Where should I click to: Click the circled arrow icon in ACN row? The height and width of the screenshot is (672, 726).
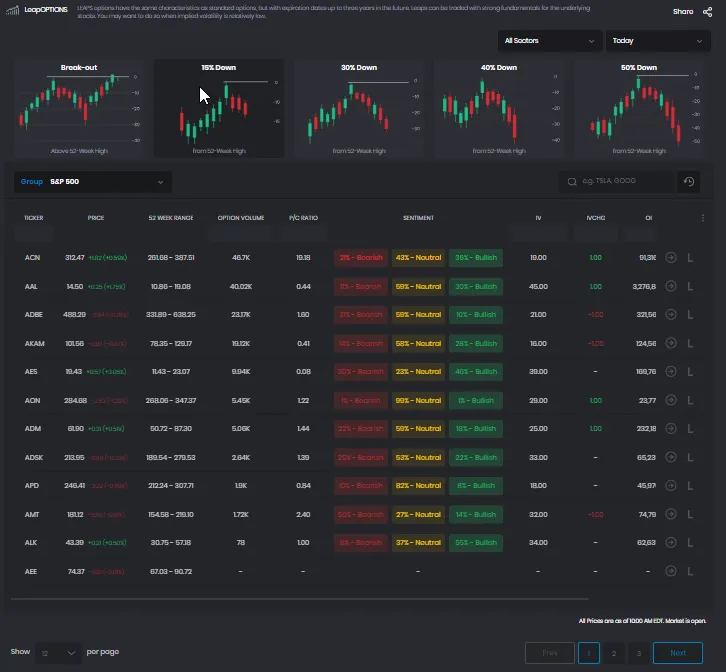tap(670, 257)
